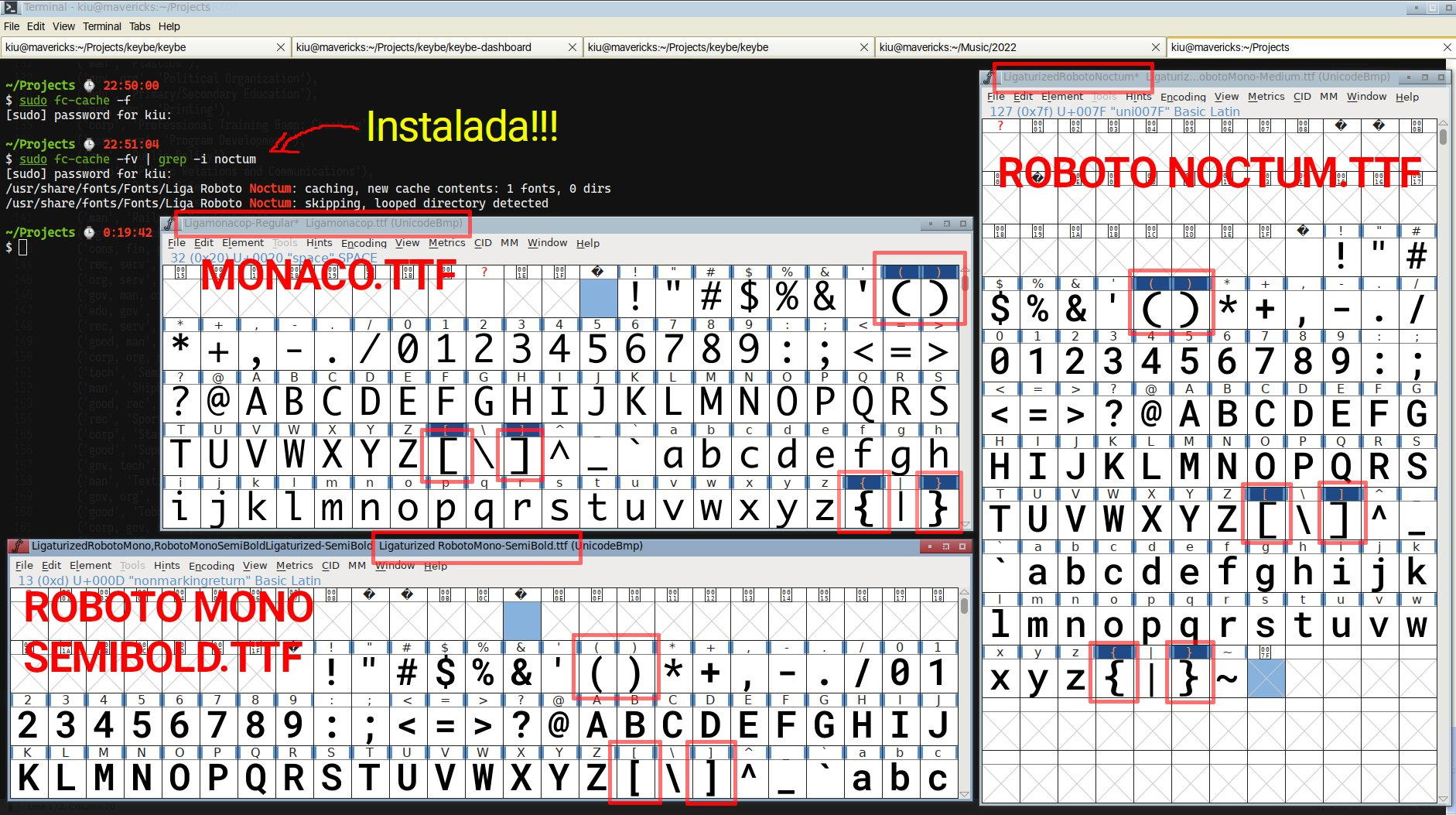Select the '@' glyph in RobotoMono-SemiBold window
Screen dimensions: 1456x815
[x=559, y=724]
